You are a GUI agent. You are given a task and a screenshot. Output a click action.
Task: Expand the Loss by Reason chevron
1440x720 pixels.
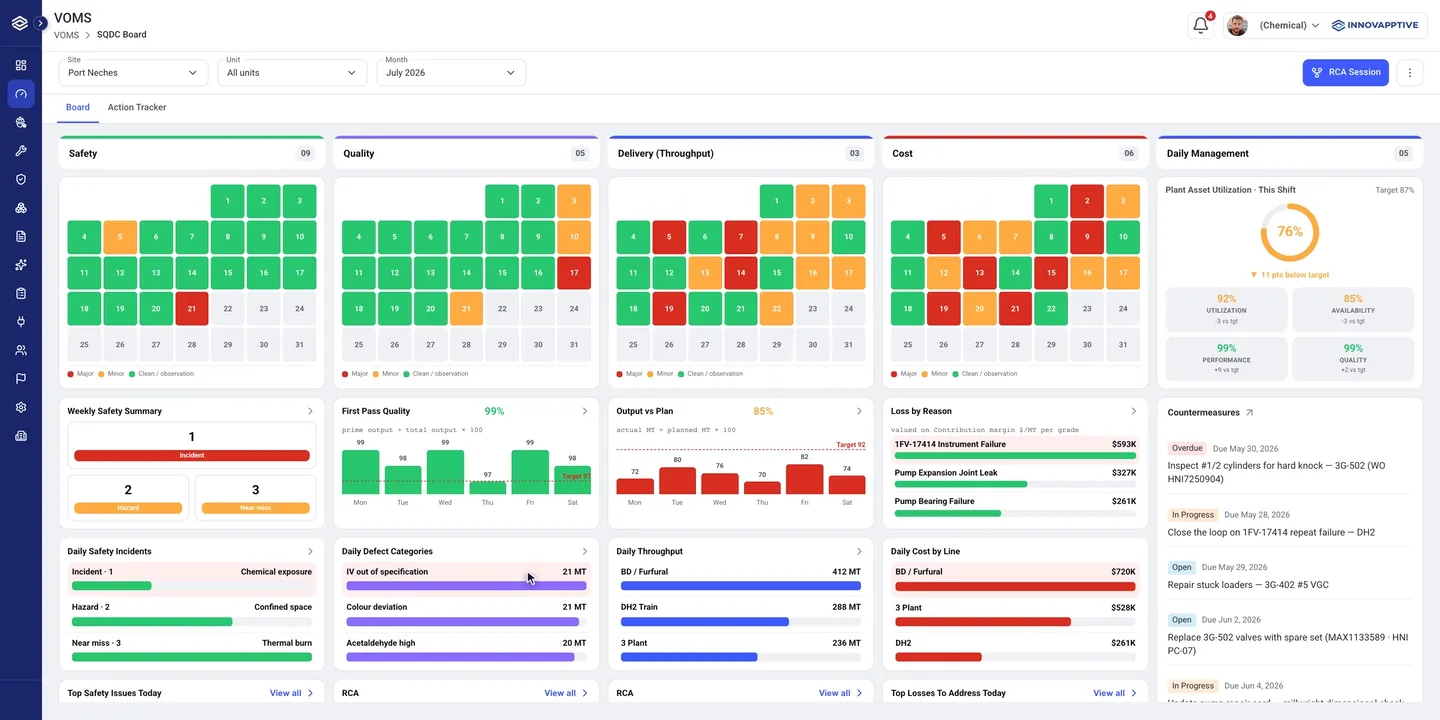(x=1133, y=411)
